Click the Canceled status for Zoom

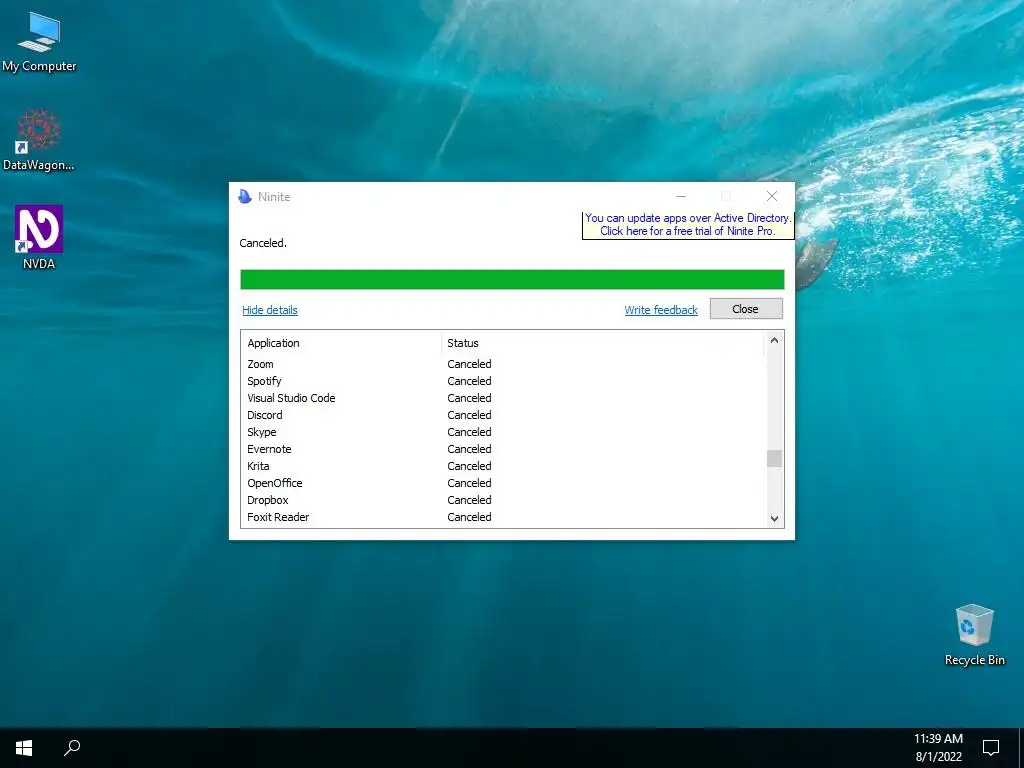tap(470, 364)
